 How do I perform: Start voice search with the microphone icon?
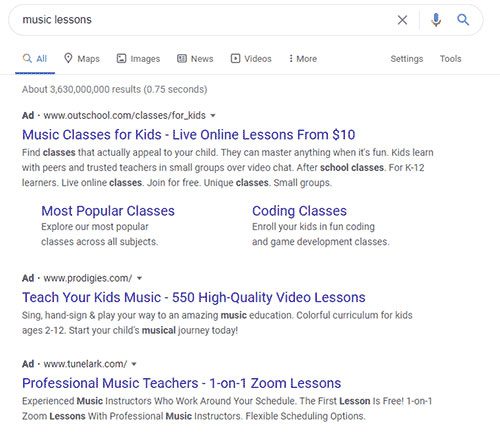point(436,20)
